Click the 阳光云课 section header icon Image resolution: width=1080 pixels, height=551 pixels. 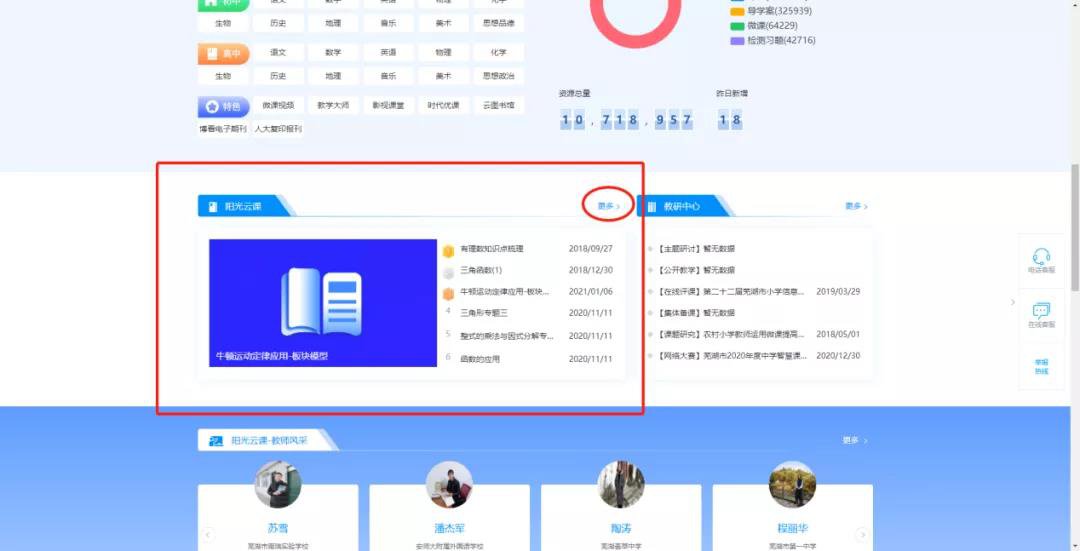point(213,207)
